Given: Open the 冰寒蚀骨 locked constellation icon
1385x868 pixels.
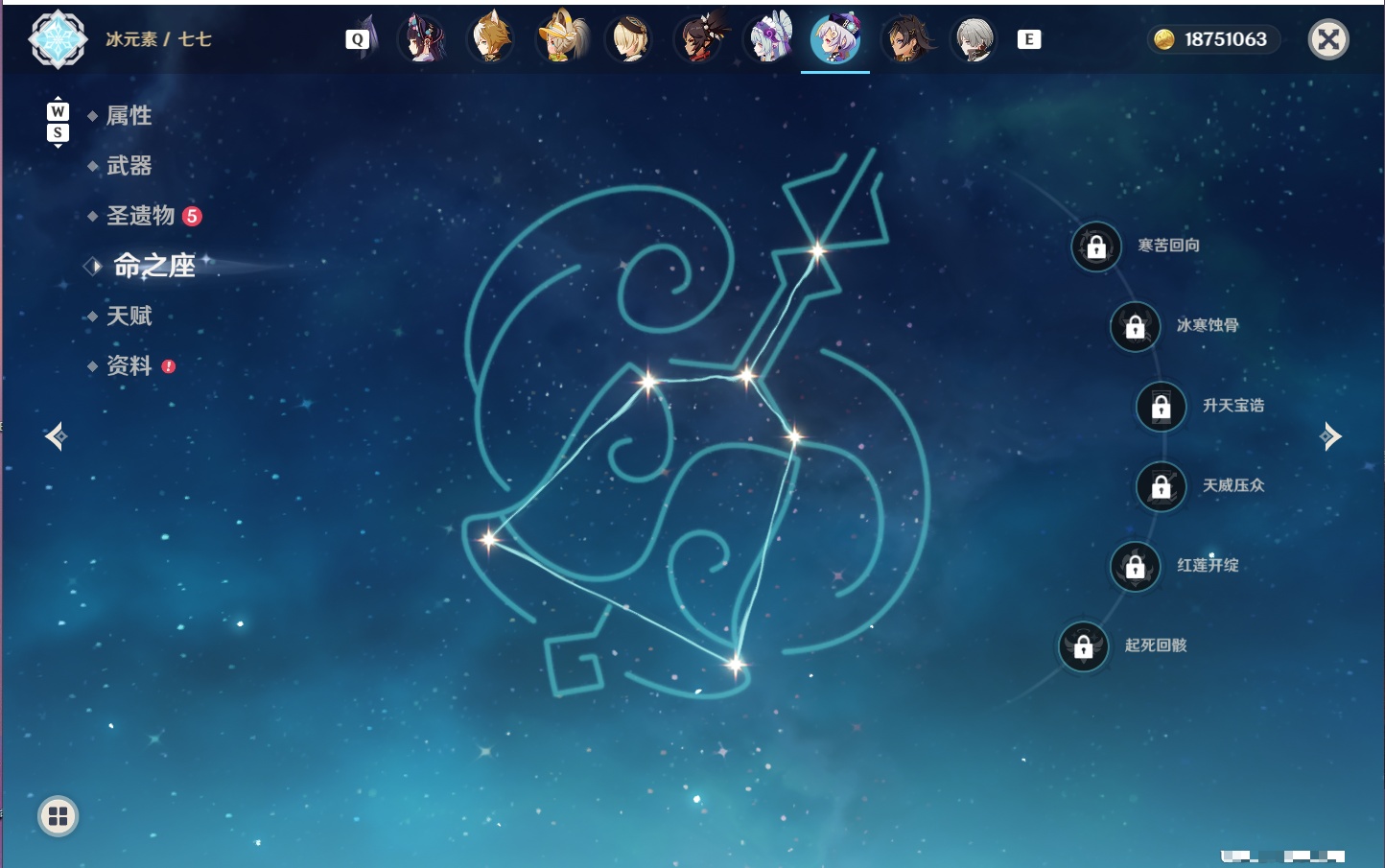Looking at the screenshot, I should click(x=1135, y=327).
